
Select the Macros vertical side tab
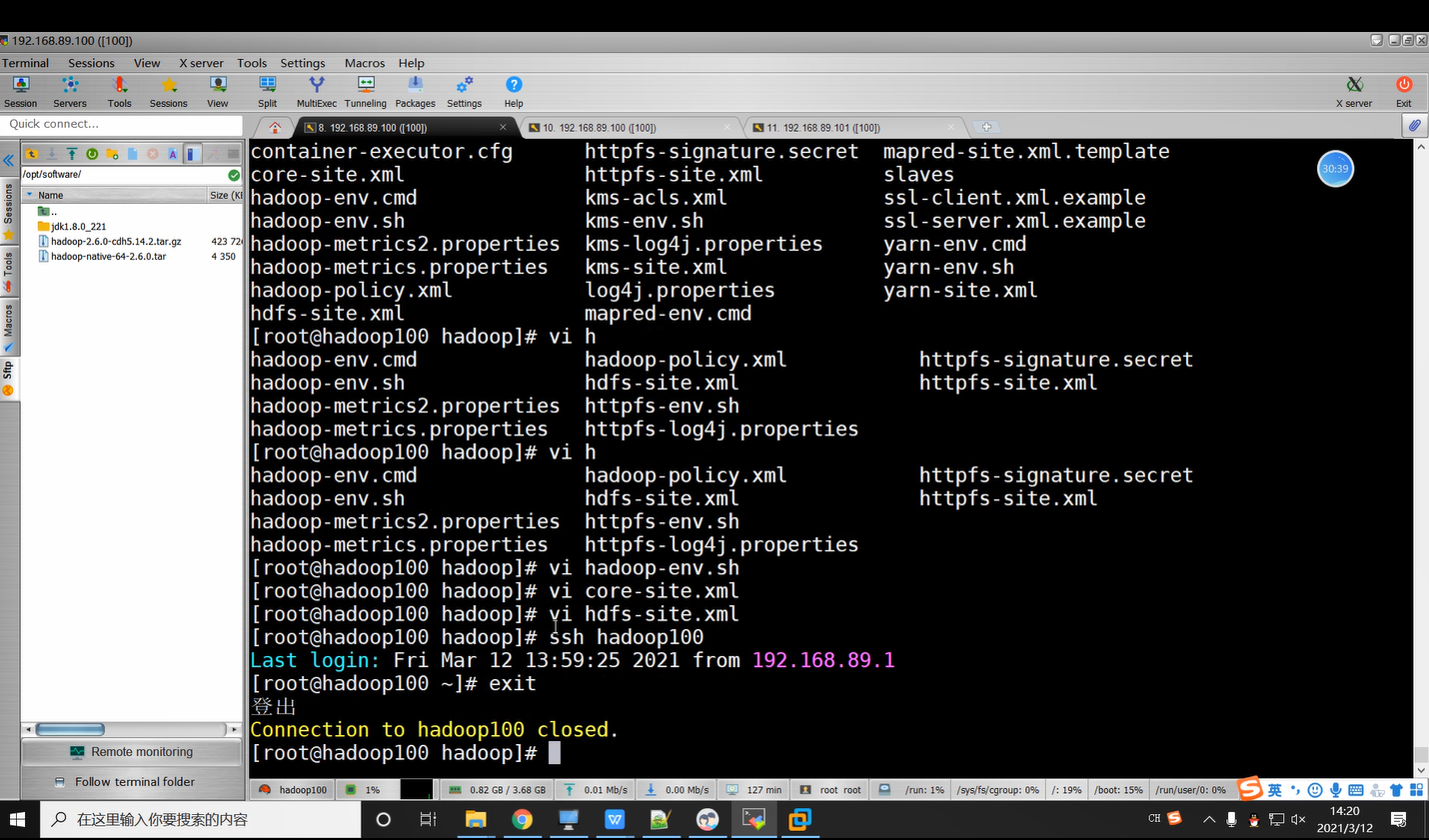8,327
